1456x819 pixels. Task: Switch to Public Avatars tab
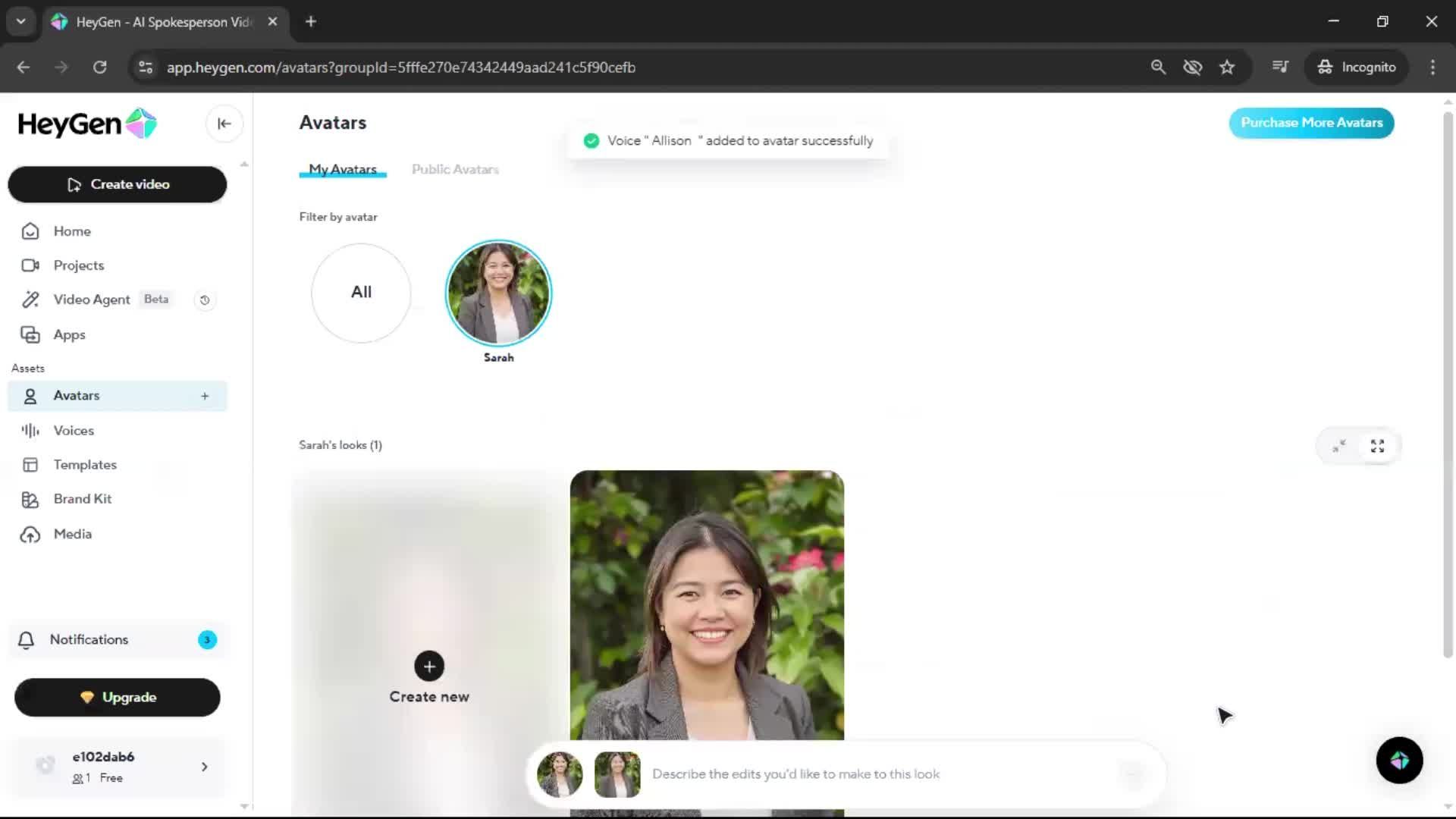click(455, 169)
